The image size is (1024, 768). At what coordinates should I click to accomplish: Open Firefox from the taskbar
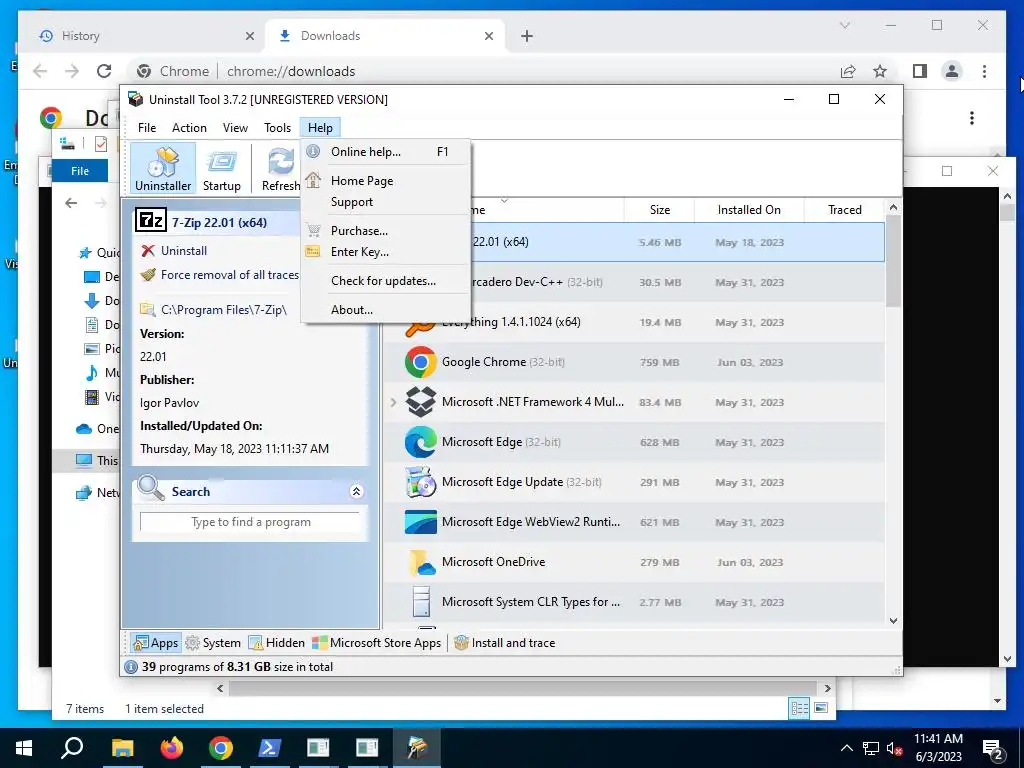[172, 748]
